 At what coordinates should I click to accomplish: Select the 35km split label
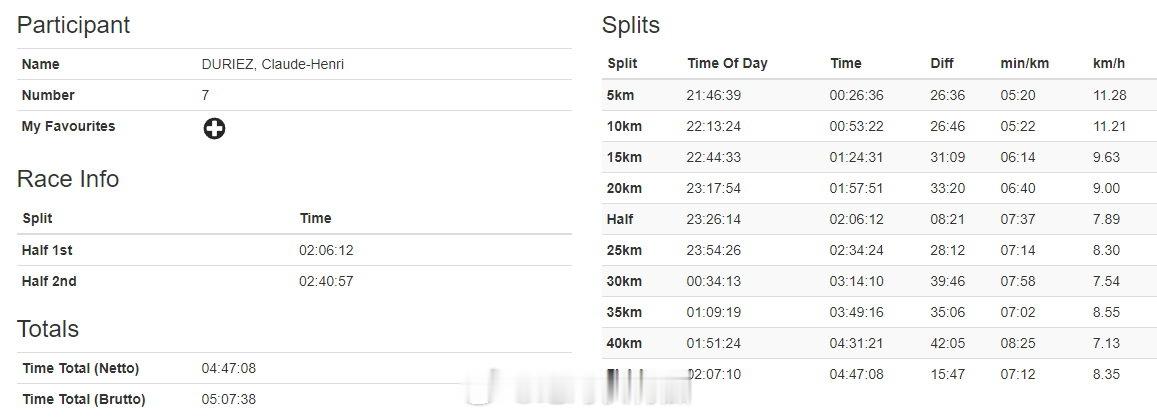point(624,312)
